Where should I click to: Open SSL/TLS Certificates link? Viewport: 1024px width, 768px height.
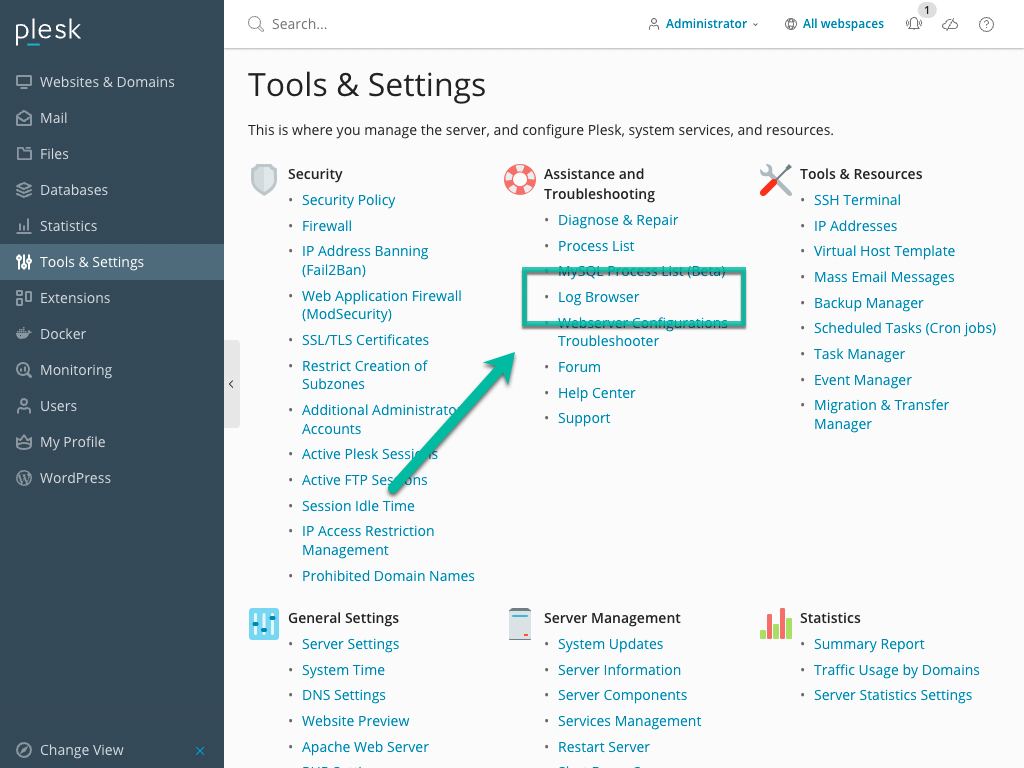point(365,340)
